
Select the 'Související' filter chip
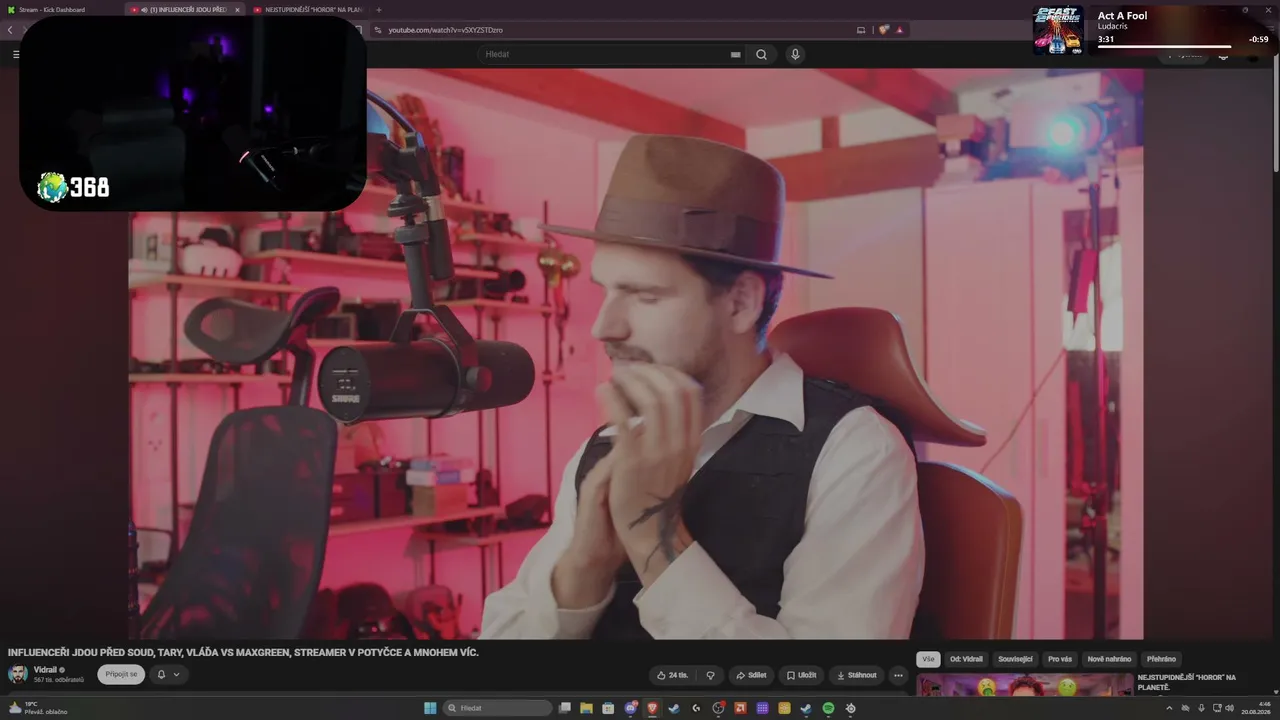click(x=1015, y=659)
